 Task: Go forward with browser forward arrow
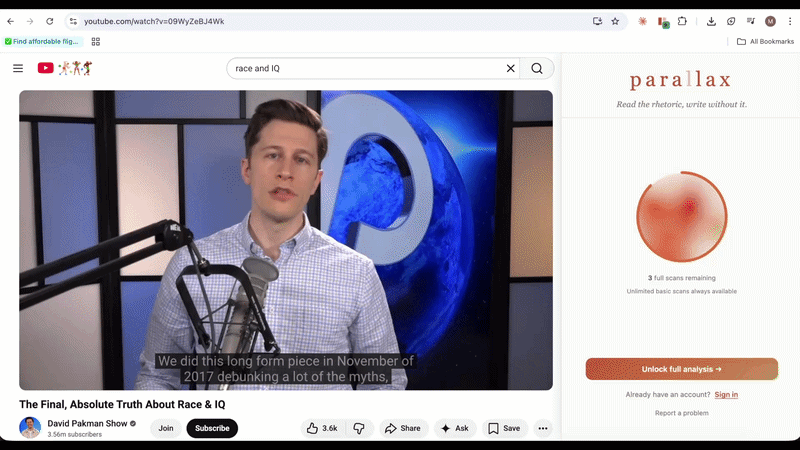click(x=30, y=21)
